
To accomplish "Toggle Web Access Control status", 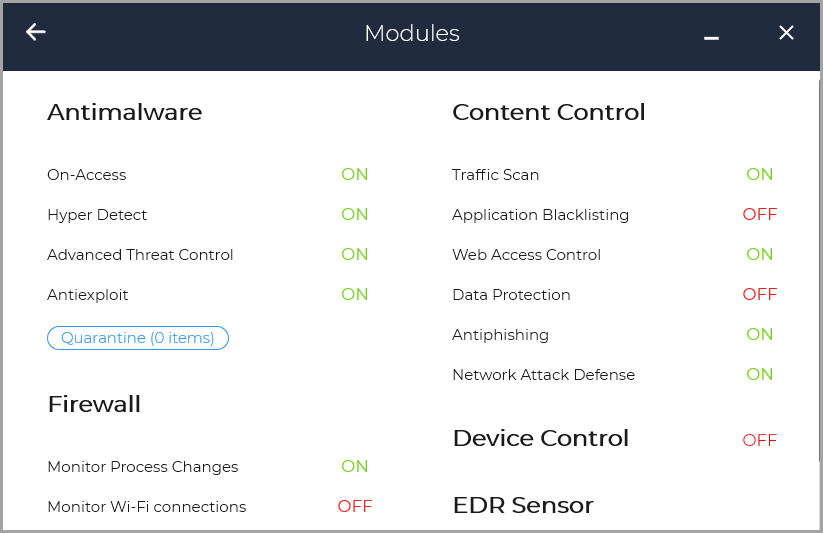I will pos(760,254).
